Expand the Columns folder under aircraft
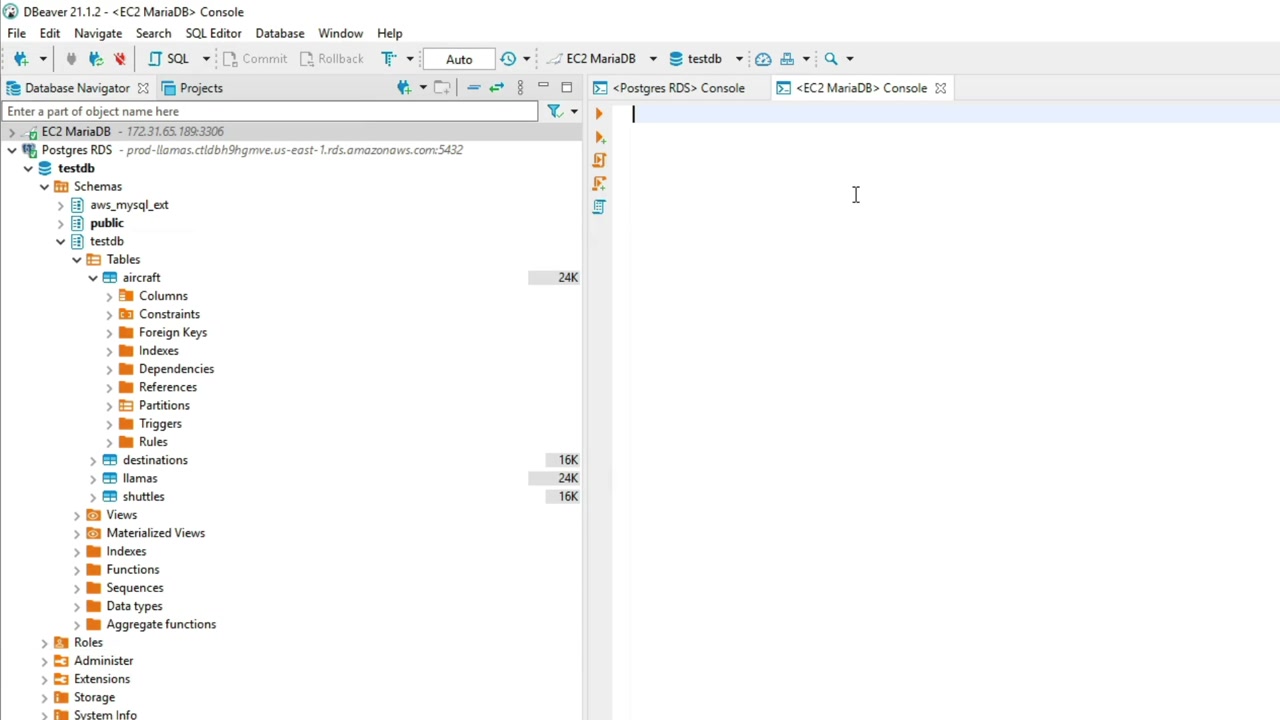 coord(109,296)
